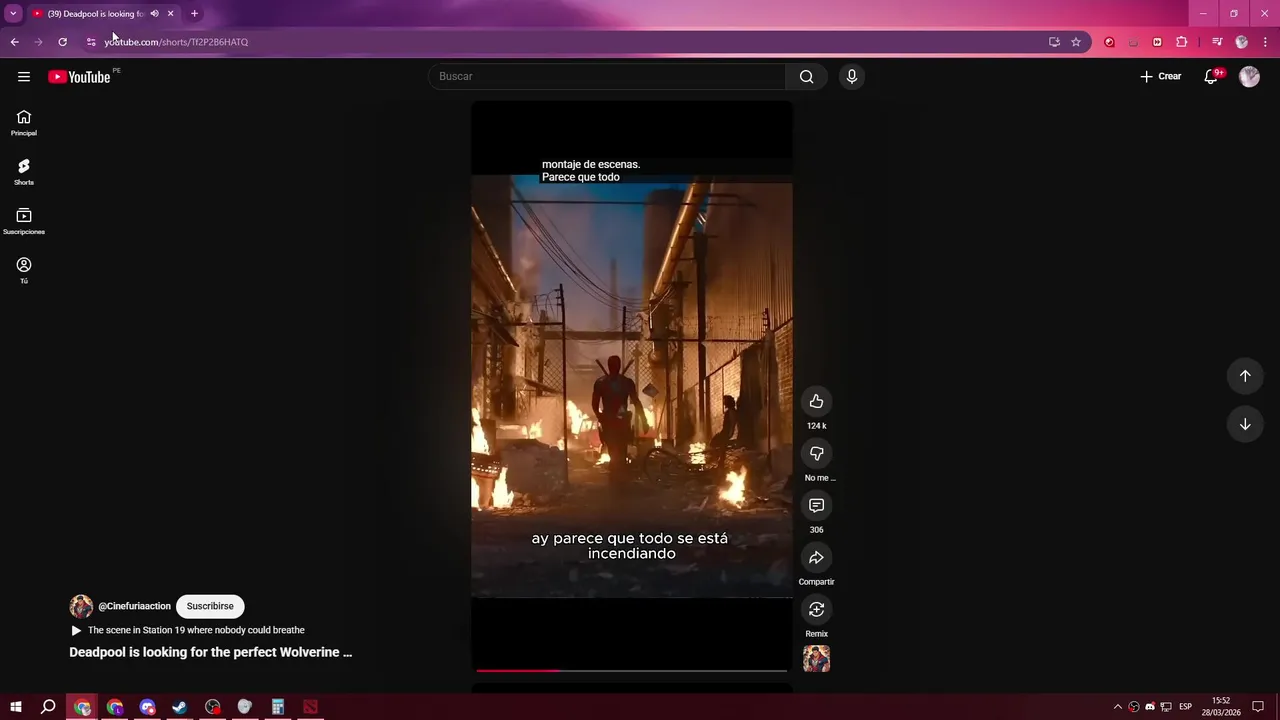Open the notifications bell

click(x=1211, y=77)
